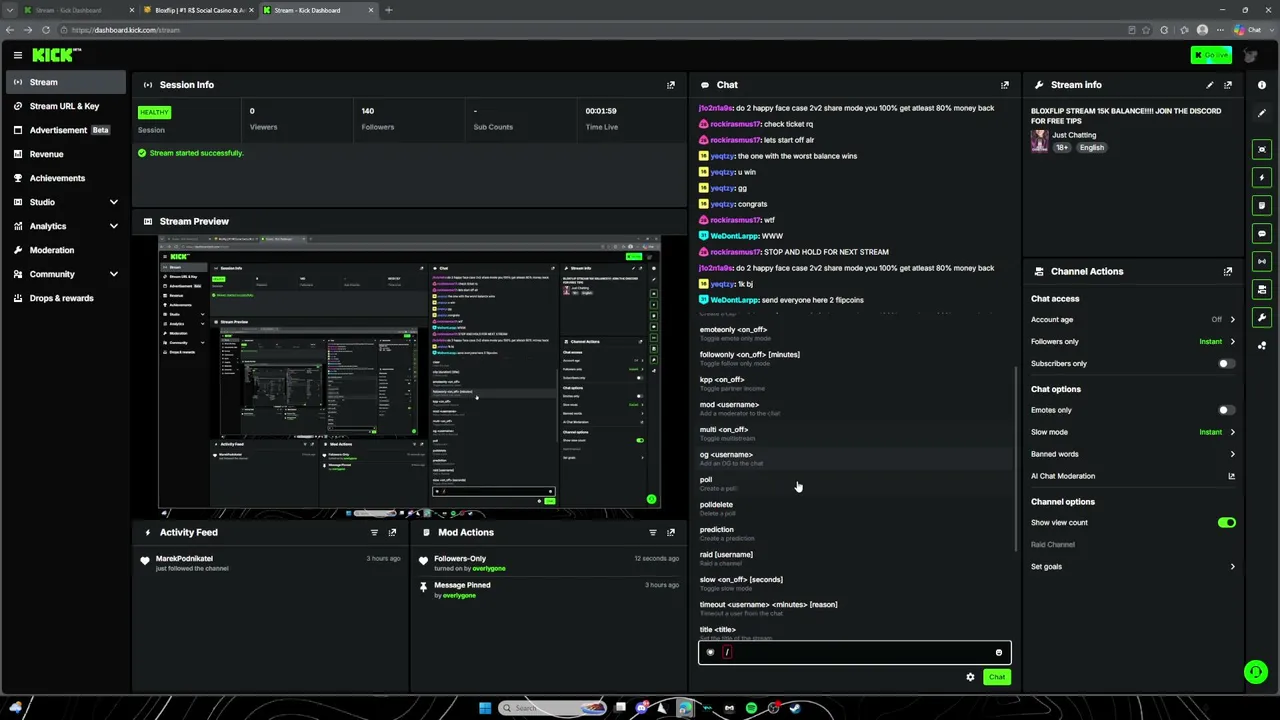Screen dimensions: 1280x720
Task: Open the Followers only setting arrow
Action: [x=1232, y=342]
